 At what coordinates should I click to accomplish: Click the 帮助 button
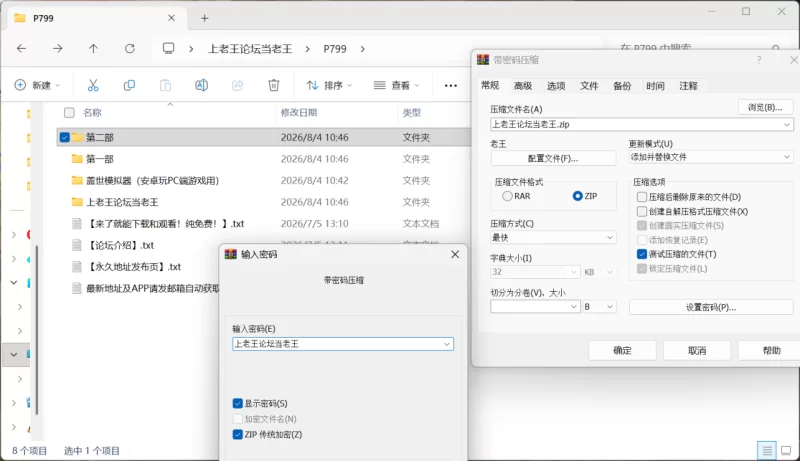pyautogui.click(x=771, y=350)
